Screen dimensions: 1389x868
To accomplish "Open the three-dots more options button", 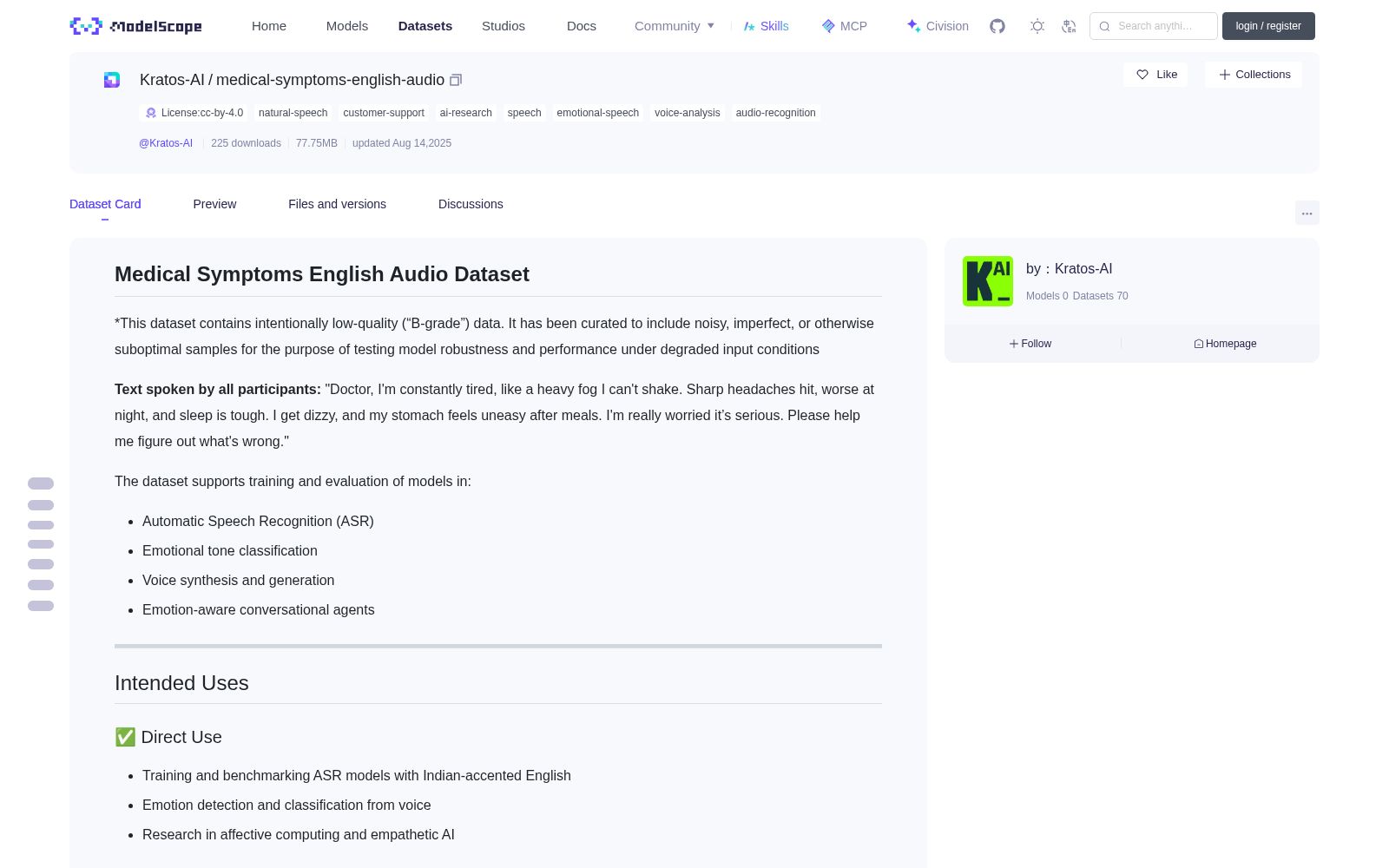I will [x=1307, y=213].
